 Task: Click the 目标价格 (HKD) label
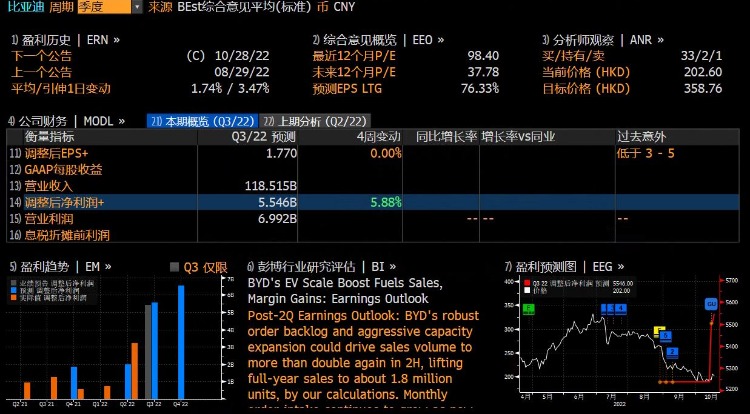coord(586,88)
